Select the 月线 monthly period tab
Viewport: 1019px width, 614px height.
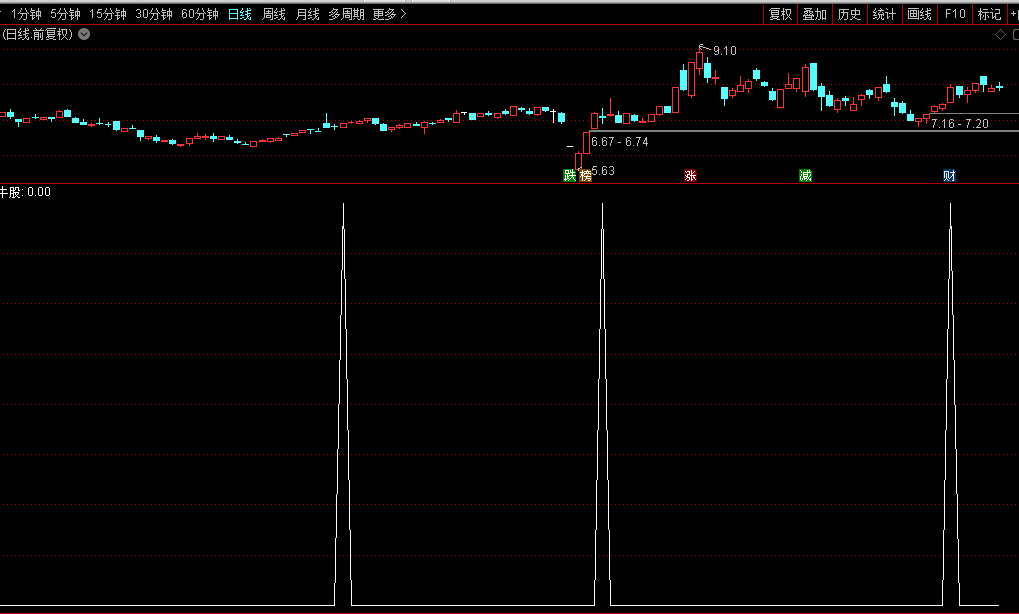pos(307,14)
